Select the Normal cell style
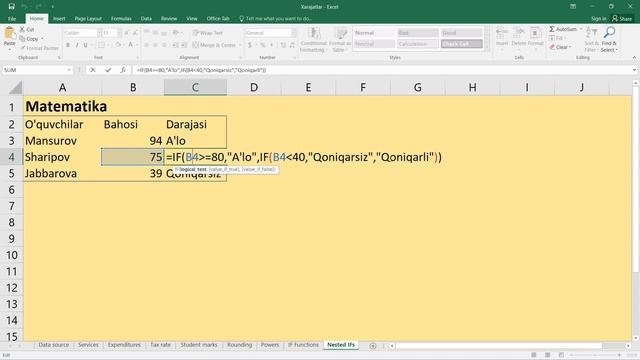This screenshot has height=360, width=640. coord(374,33)
